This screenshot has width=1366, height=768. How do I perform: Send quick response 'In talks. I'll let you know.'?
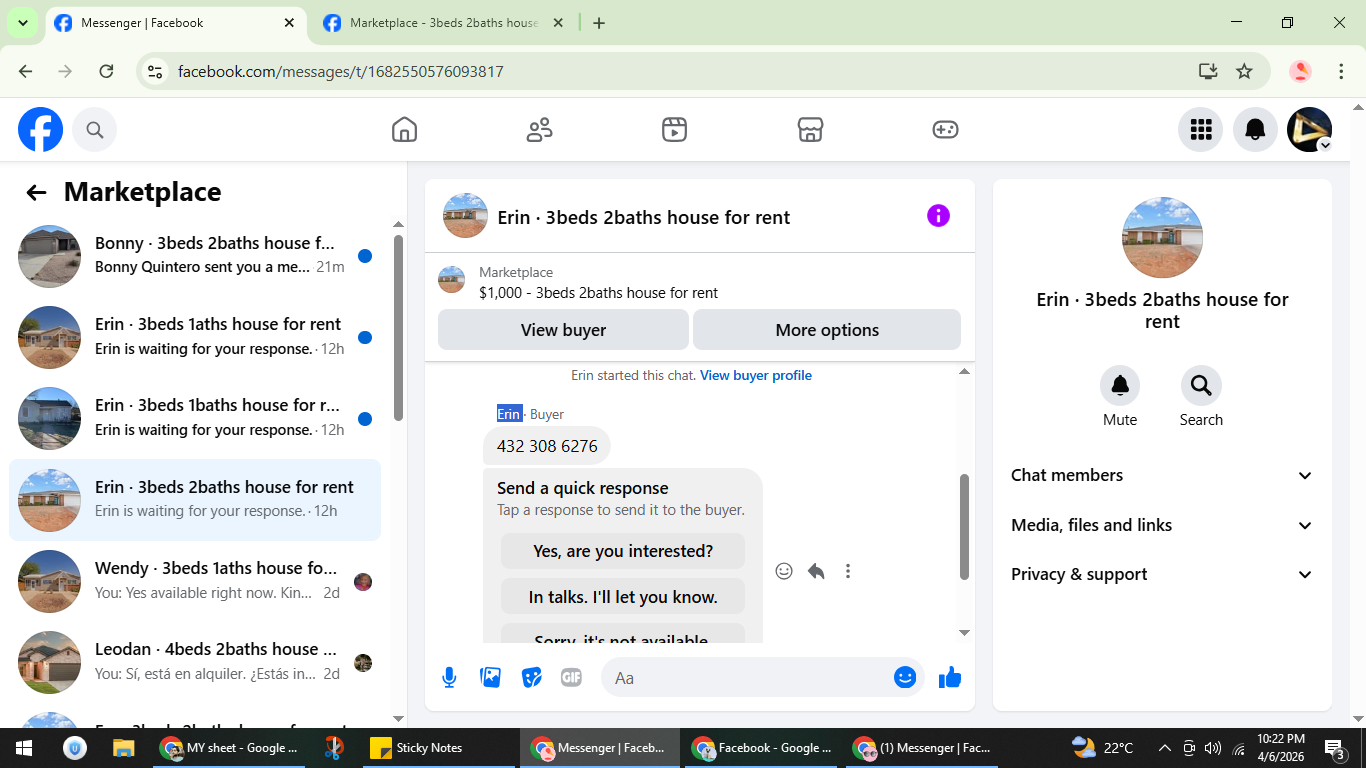point(623,597)
